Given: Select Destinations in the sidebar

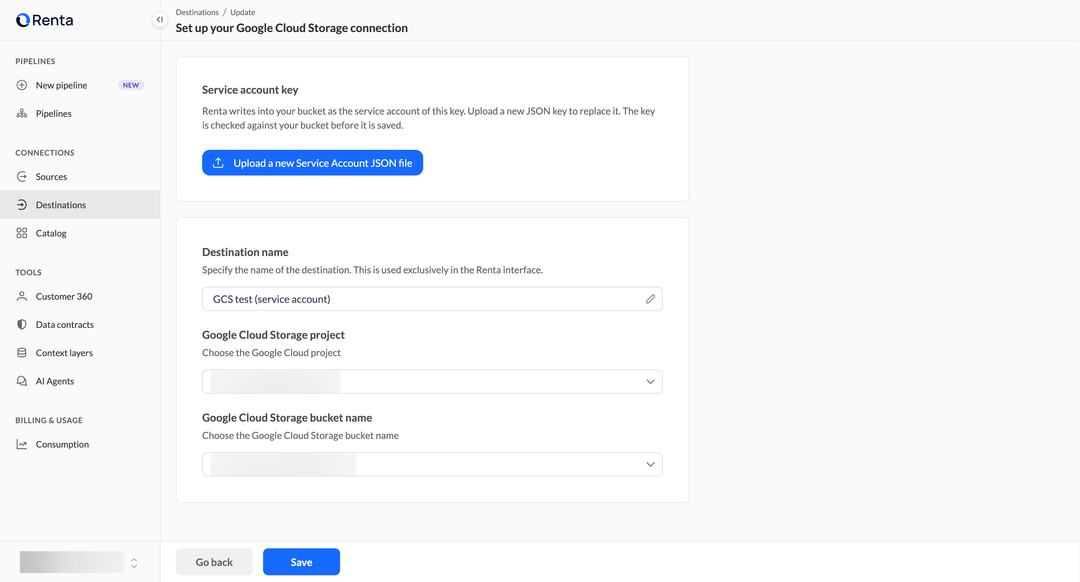Looking at the screenshot, I should (x=80, y=205).
